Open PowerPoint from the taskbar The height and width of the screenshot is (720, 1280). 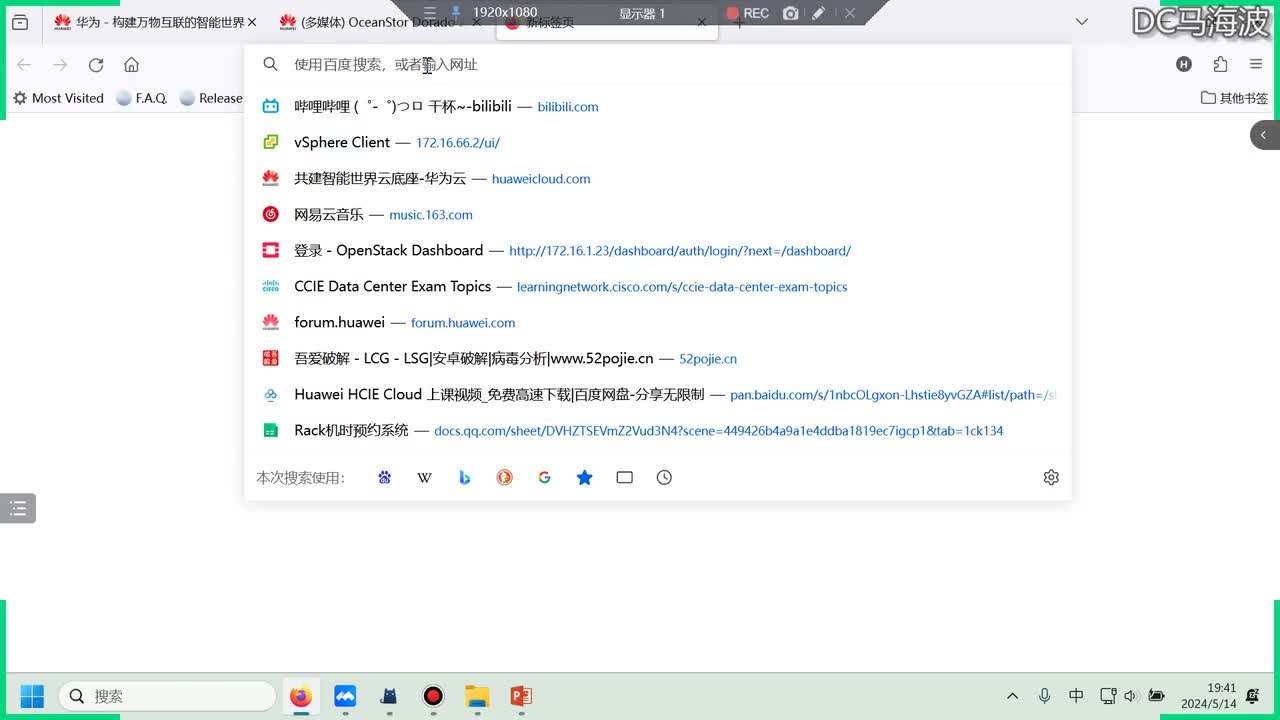521,696
